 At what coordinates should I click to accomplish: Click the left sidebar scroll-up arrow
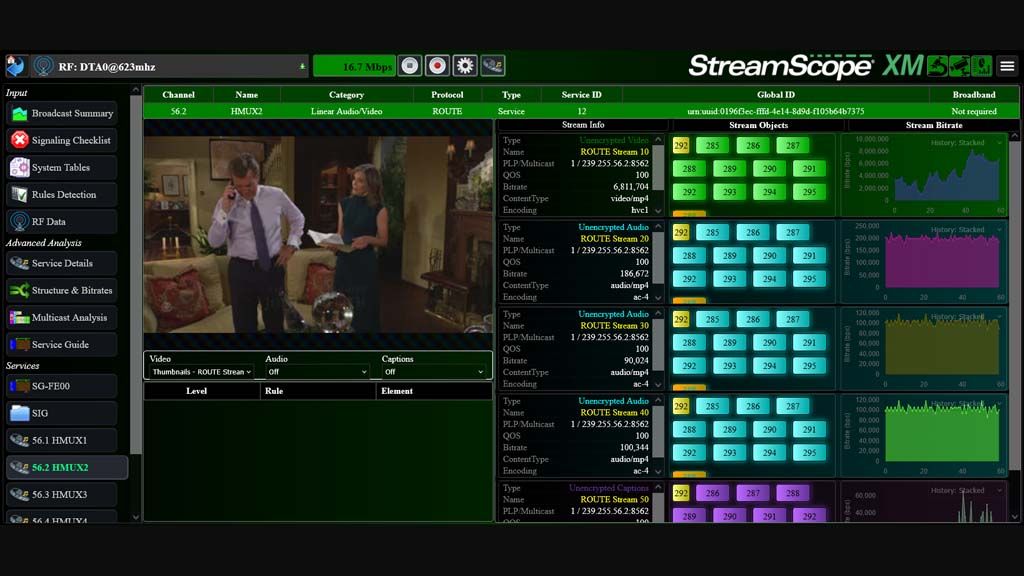pyautogui.click(x=135, y=90)
